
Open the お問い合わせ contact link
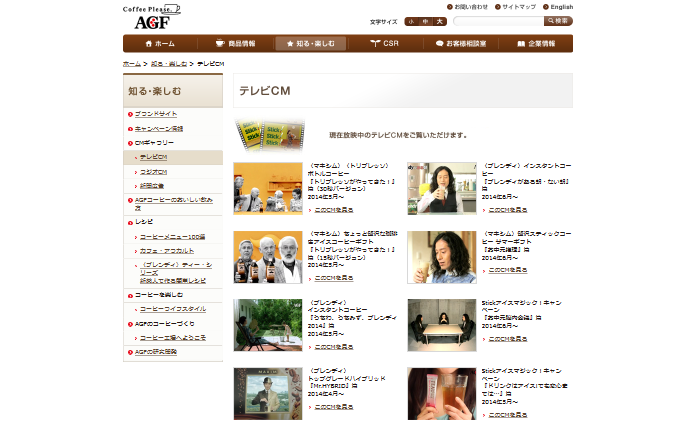click(x=467, y=7)
